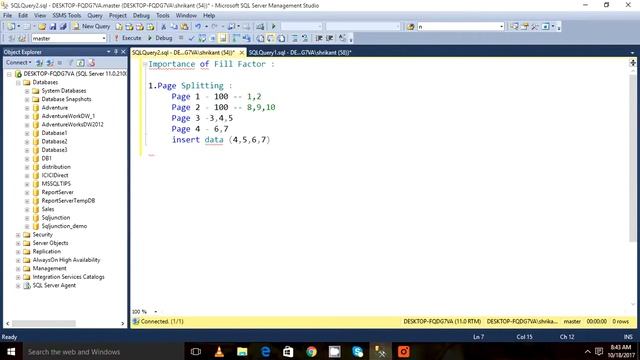
Task: Open the editor zoom level dropdown
Action: pyautogui.click(x=156, y=312)
